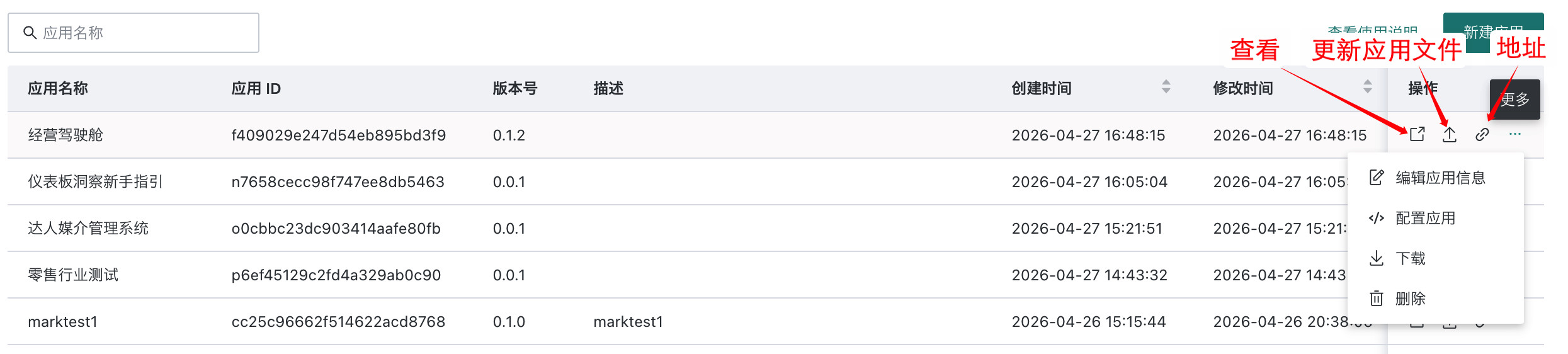Click the download arrow icon in the menu
Viewport: 1568px width, 354px height.
click(x=1377, y=258)
